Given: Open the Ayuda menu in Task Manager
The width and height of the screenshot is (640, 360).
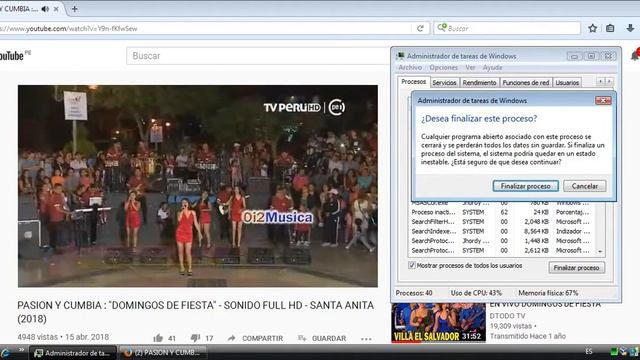Looking at the screenshot, I should coord(492,67).
